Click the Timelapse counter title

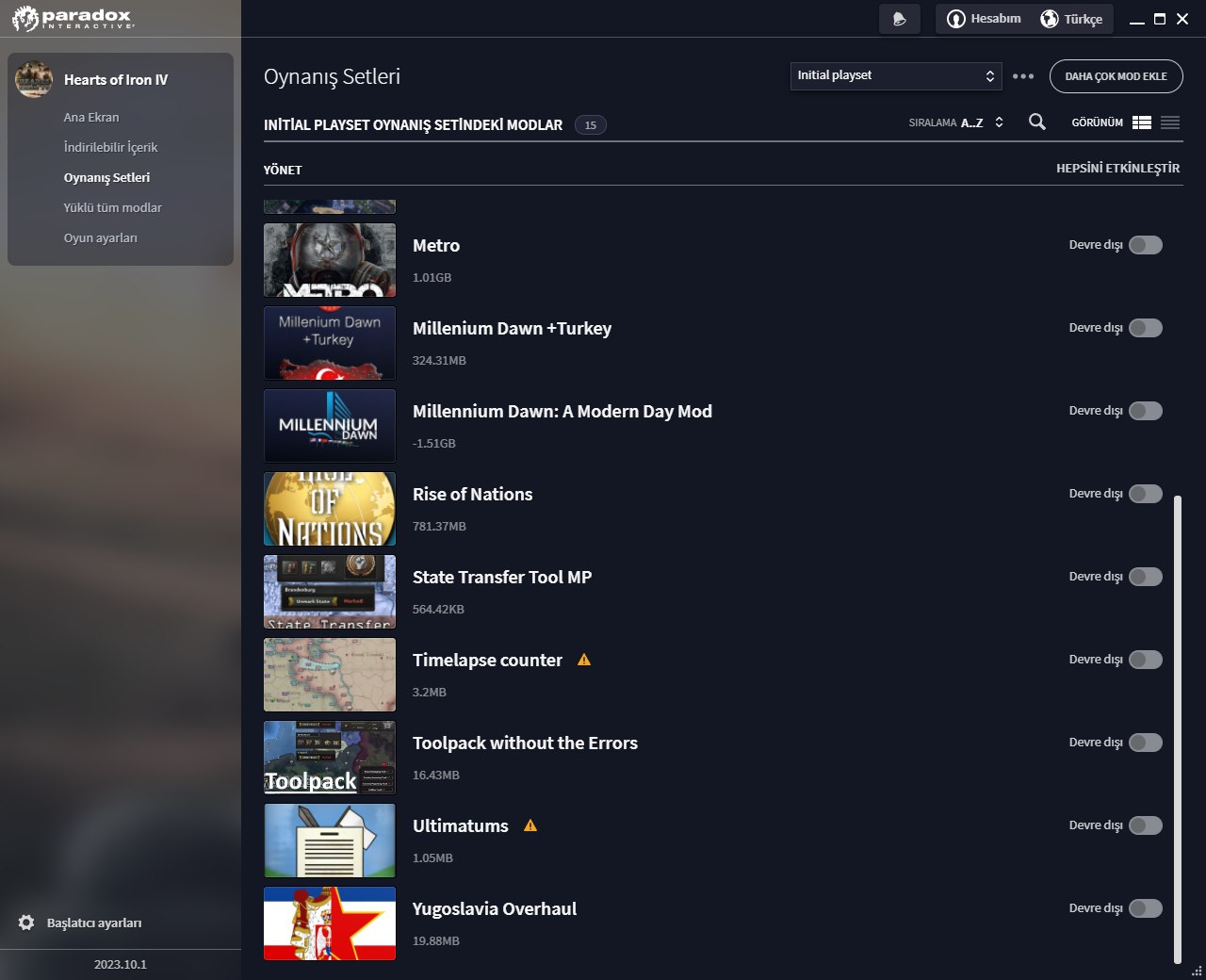487,660
